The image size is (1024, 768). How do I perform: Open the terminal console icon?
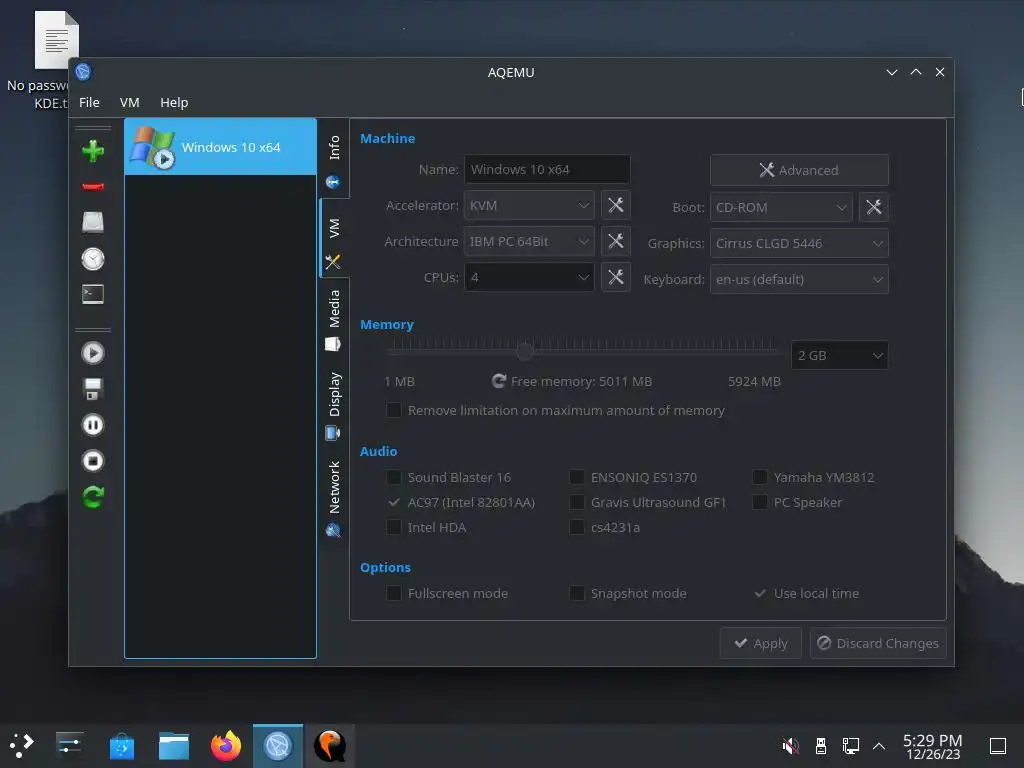93,295
